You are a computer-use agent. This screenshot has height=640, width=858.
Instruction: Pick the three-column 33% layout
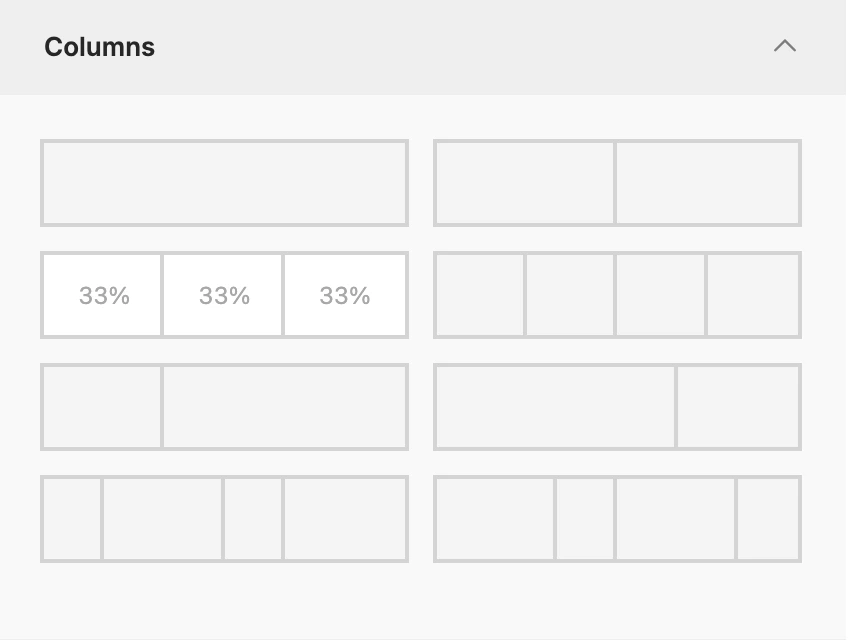coord(224,295)
